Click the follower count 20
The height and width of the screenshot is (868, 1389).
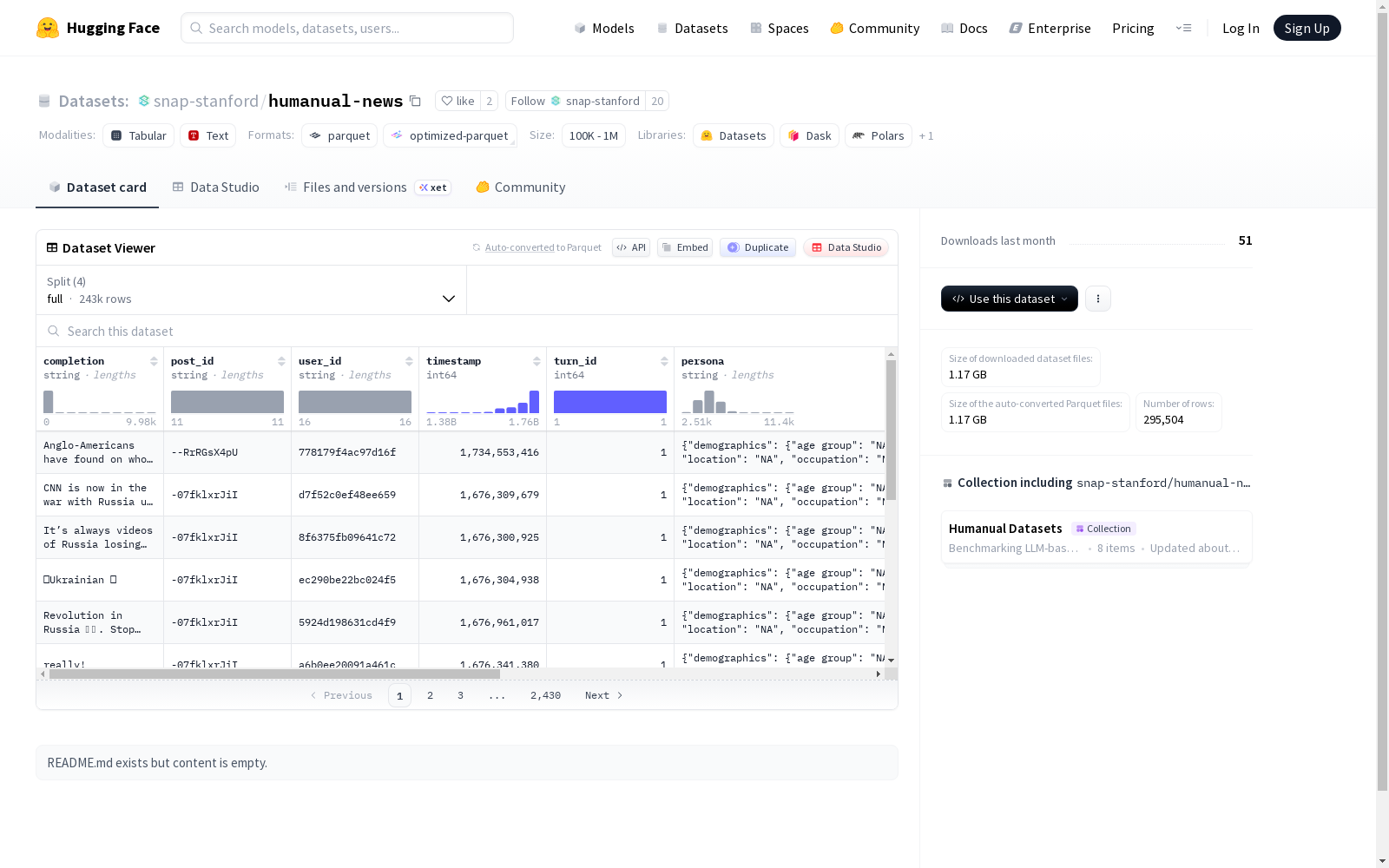click(657, 101)
